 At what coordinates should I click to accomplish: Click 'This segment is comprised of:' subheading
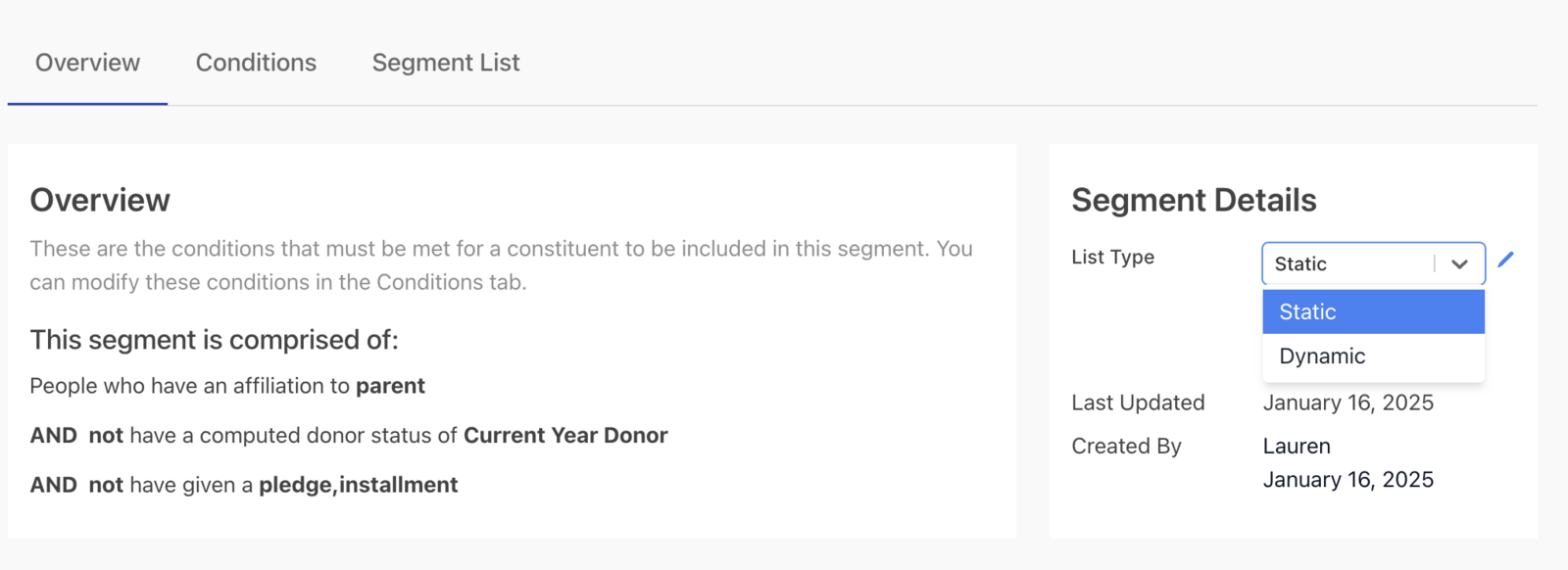pyautogui.click(x=214, y=340)
